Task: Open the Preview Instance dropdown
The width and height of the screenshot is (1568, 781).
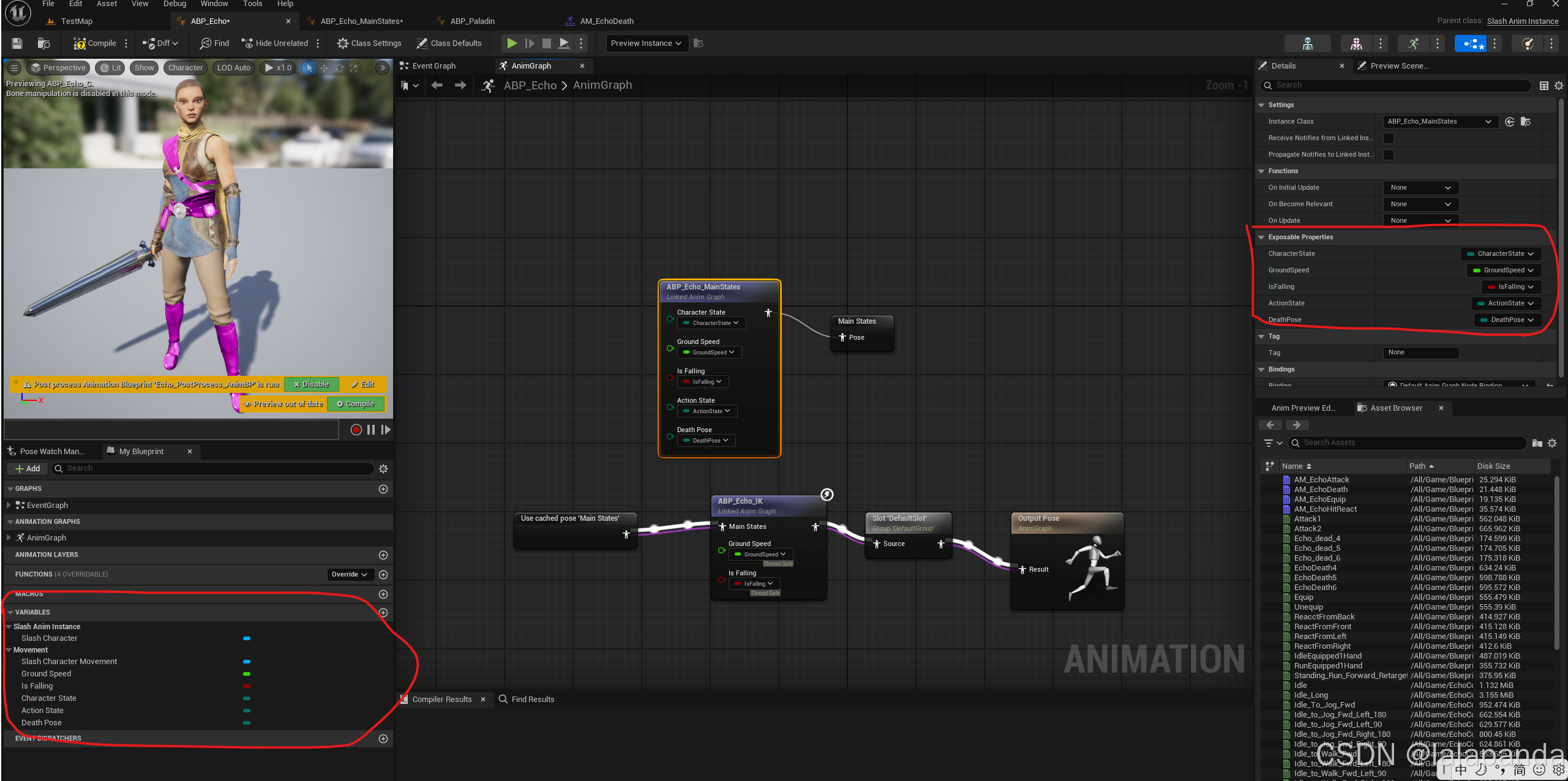Action: click(x=646, y=43)
